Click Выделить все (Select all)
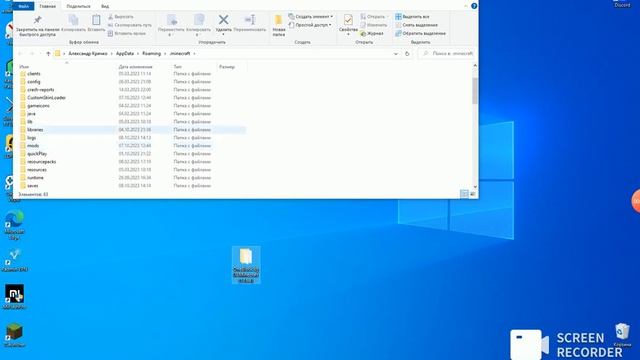This screenshot has height=360, width=640. 412,17
